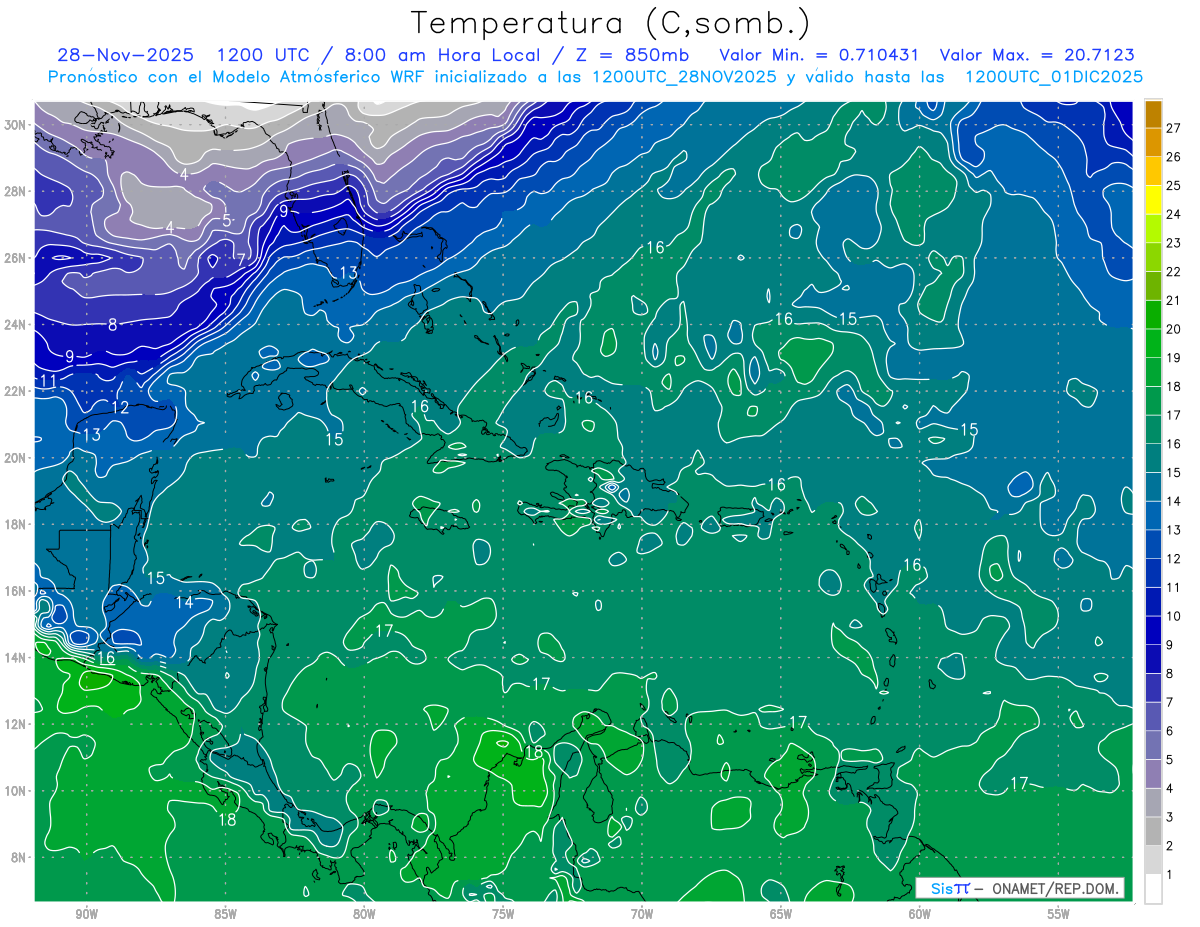Select the date text '28-Nov-2025'
The height and width of the screenshot is (927, 1200).
(125, 55)
